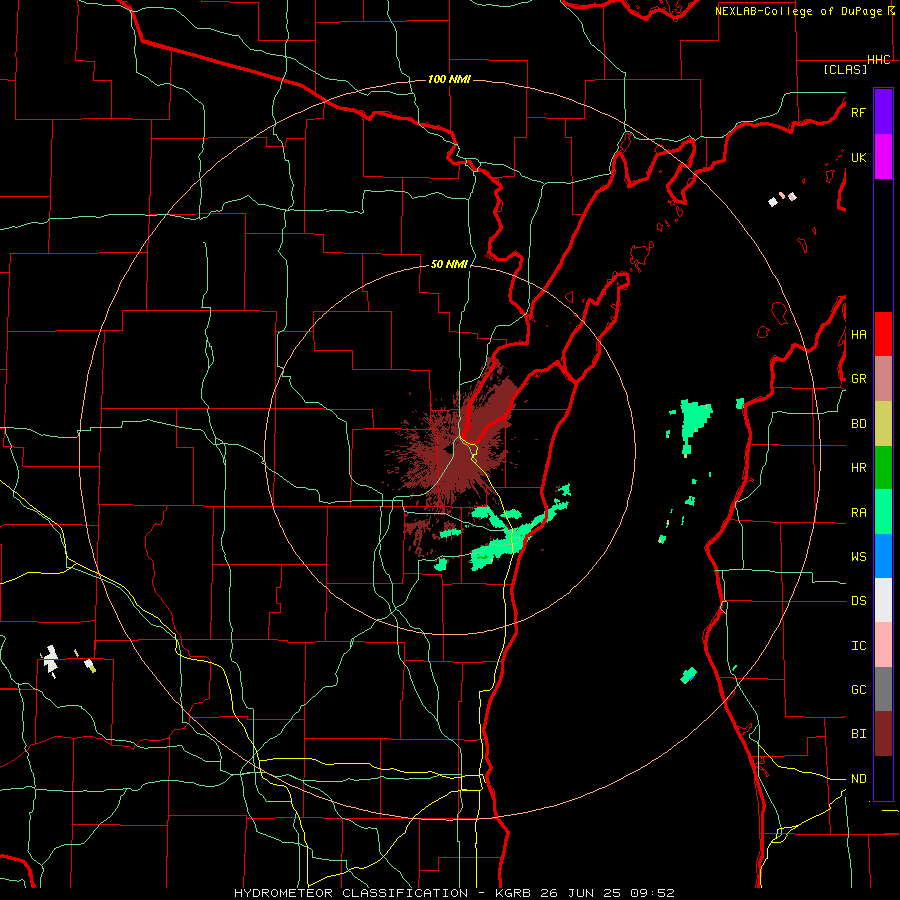Click the Hydrometeor Classification KGRB title caption
This screenshot has width=900, height=900.
(x=454, y=893)
